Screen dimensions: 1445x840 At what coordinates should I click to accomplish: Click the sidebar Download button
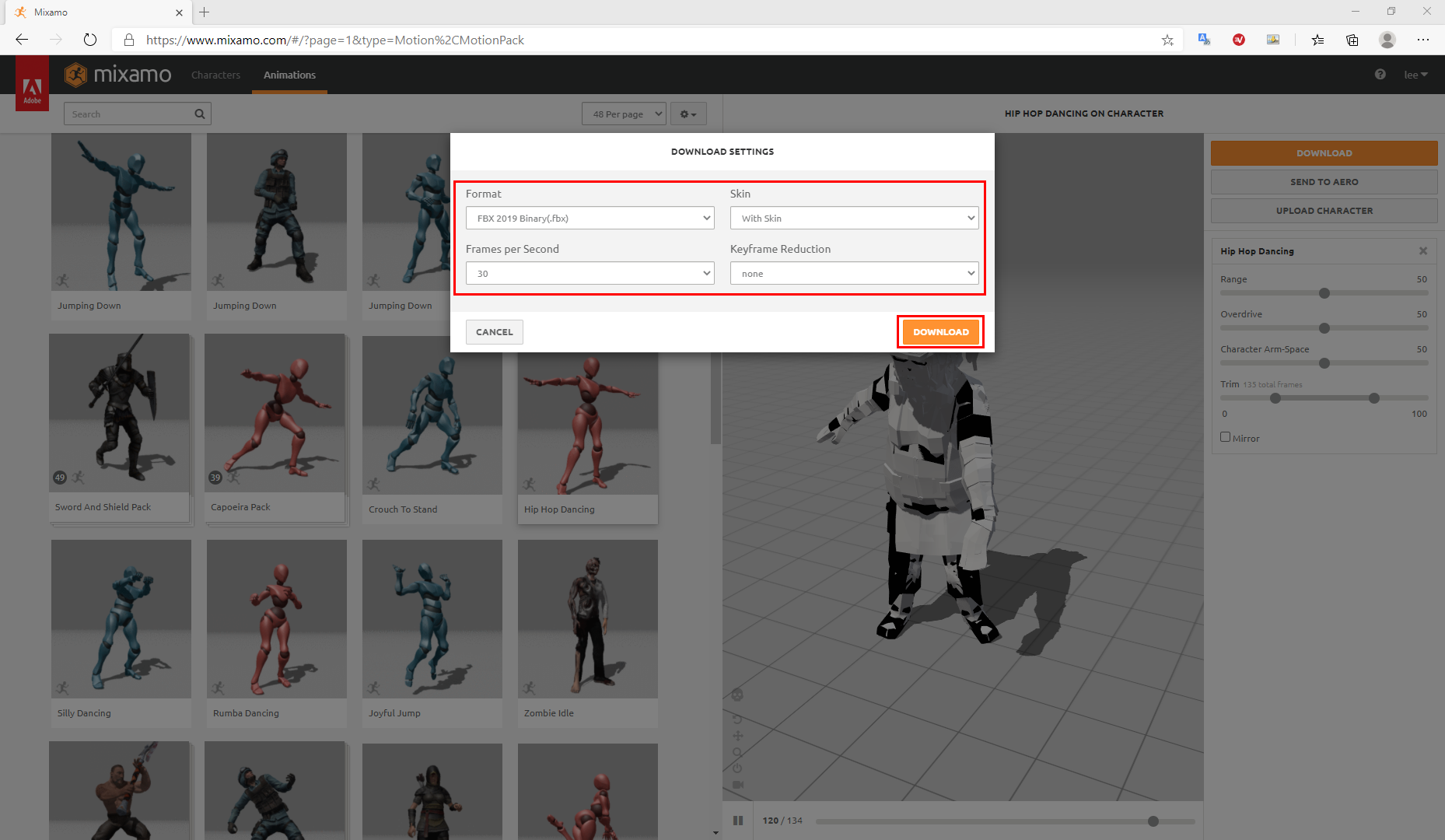coord(1324,153)
